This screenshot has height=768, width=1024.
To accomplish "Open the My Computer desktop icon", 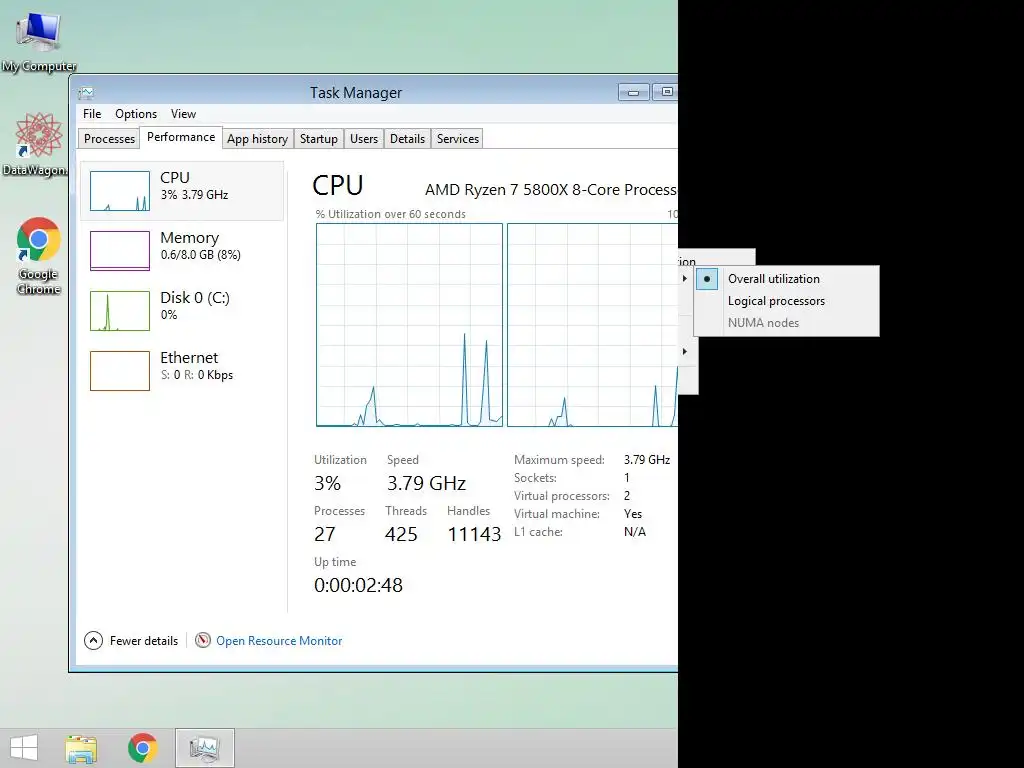I will (39, 40).
